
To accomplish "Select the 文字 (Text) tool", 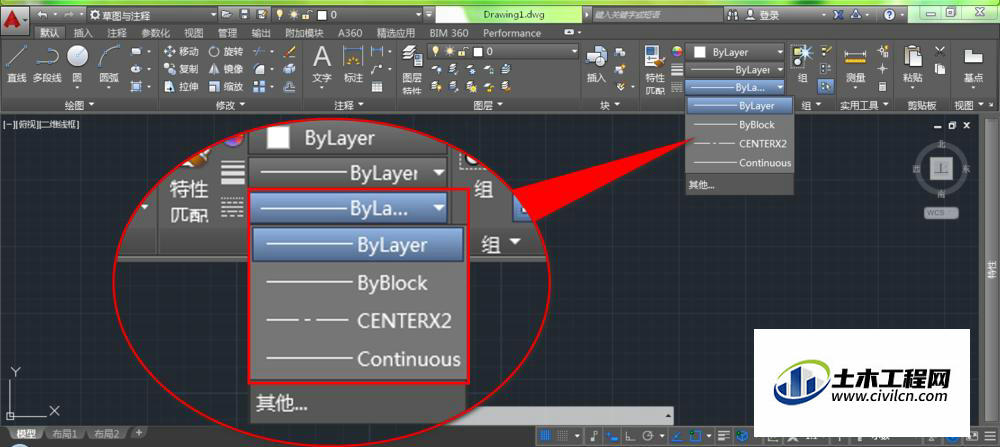I will click(x=322, y=66).
